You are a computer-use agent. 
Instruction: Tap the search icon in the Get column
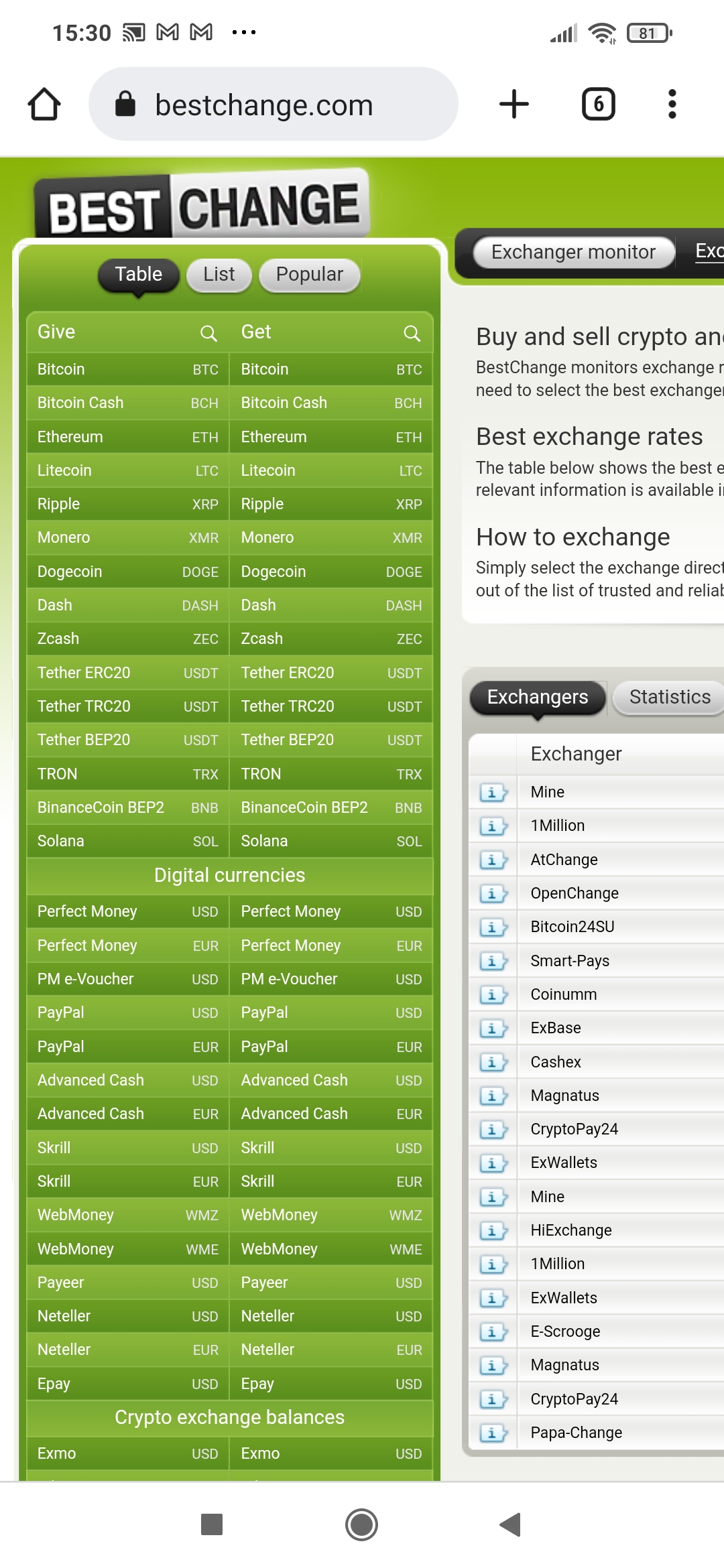pos(412,333)
